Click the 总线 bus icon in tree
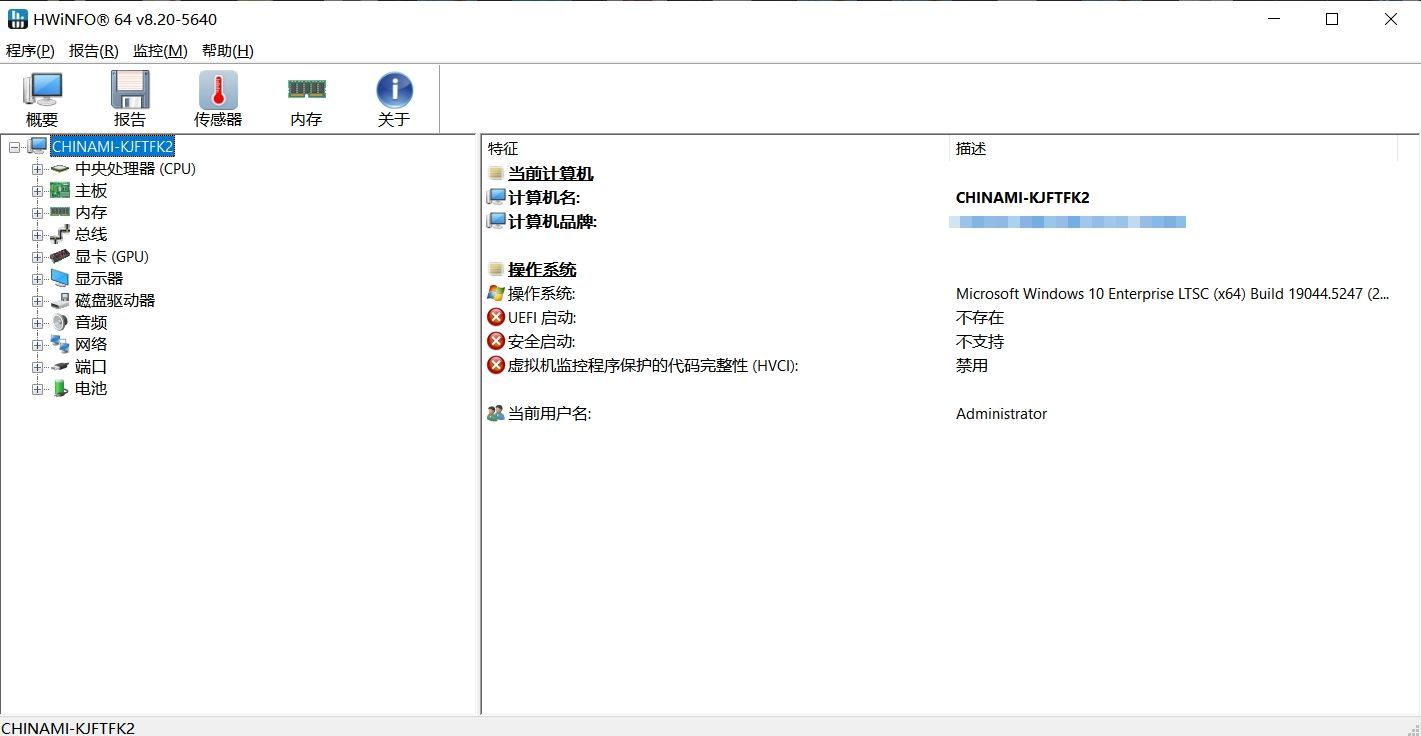1421x736 pixels. 60,235
